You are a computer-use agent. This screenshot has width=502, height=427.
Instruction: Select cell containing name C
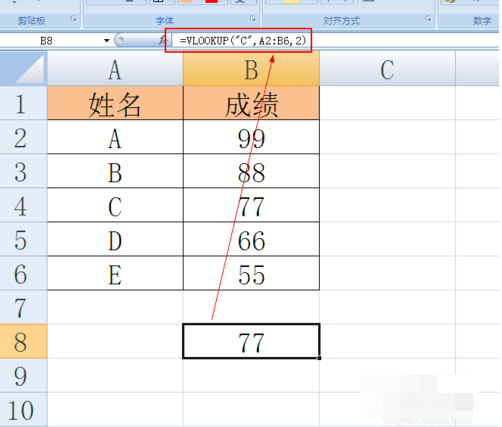pyautogui.click(x=115, y=205)
